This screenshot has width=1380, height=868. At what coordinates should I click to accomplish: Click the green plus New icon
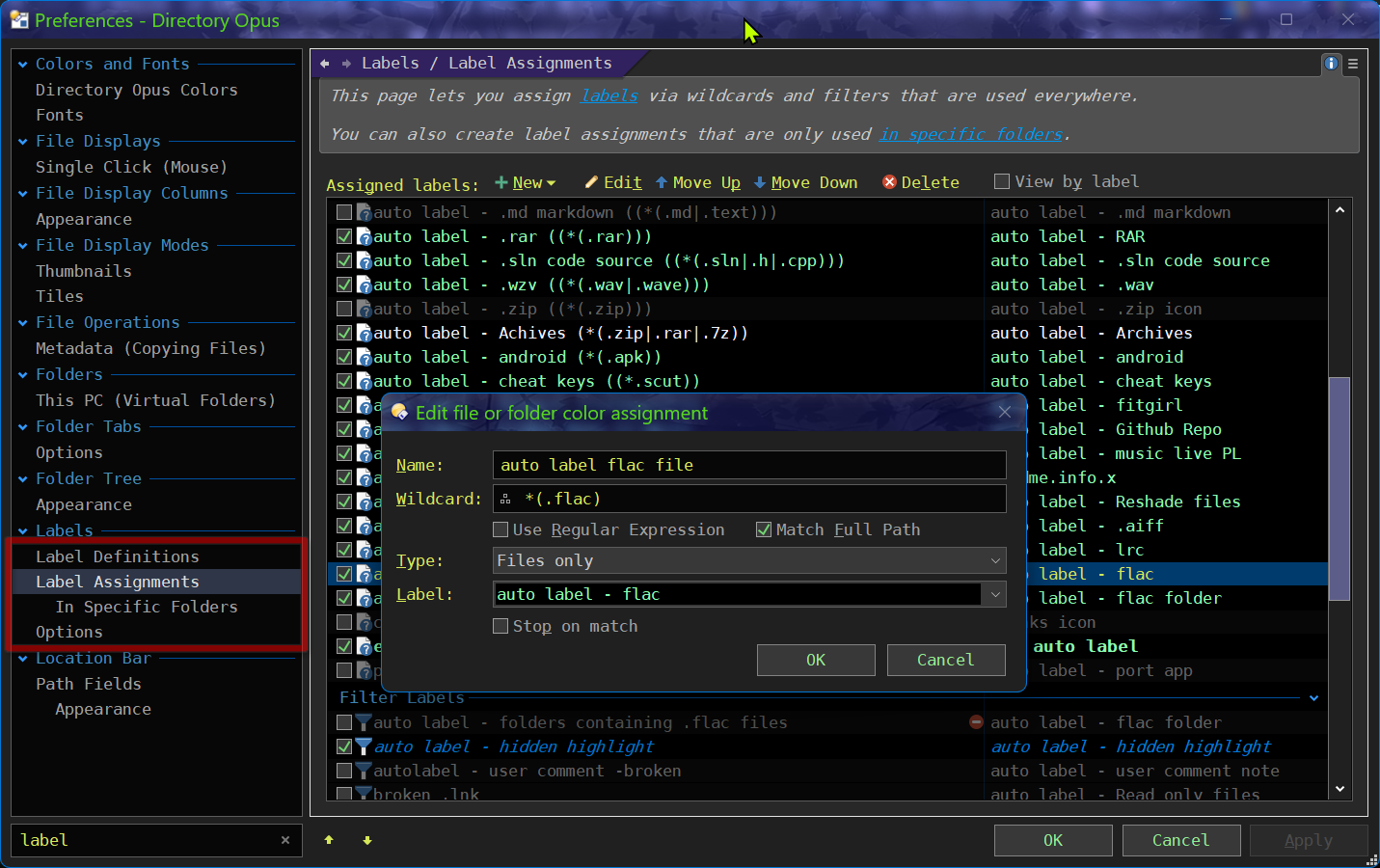[501, 182]
